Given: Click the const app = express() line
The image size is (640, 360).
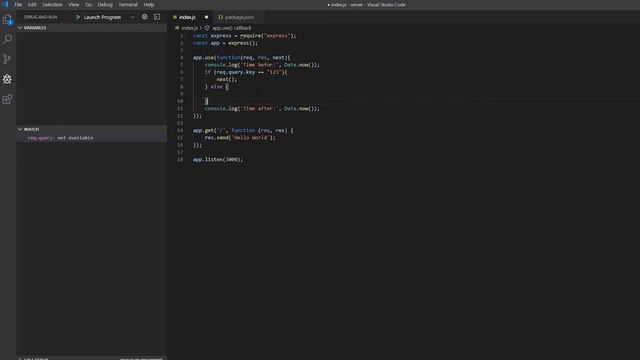Looking at the screenshot, I should click(x=225, y=43).
